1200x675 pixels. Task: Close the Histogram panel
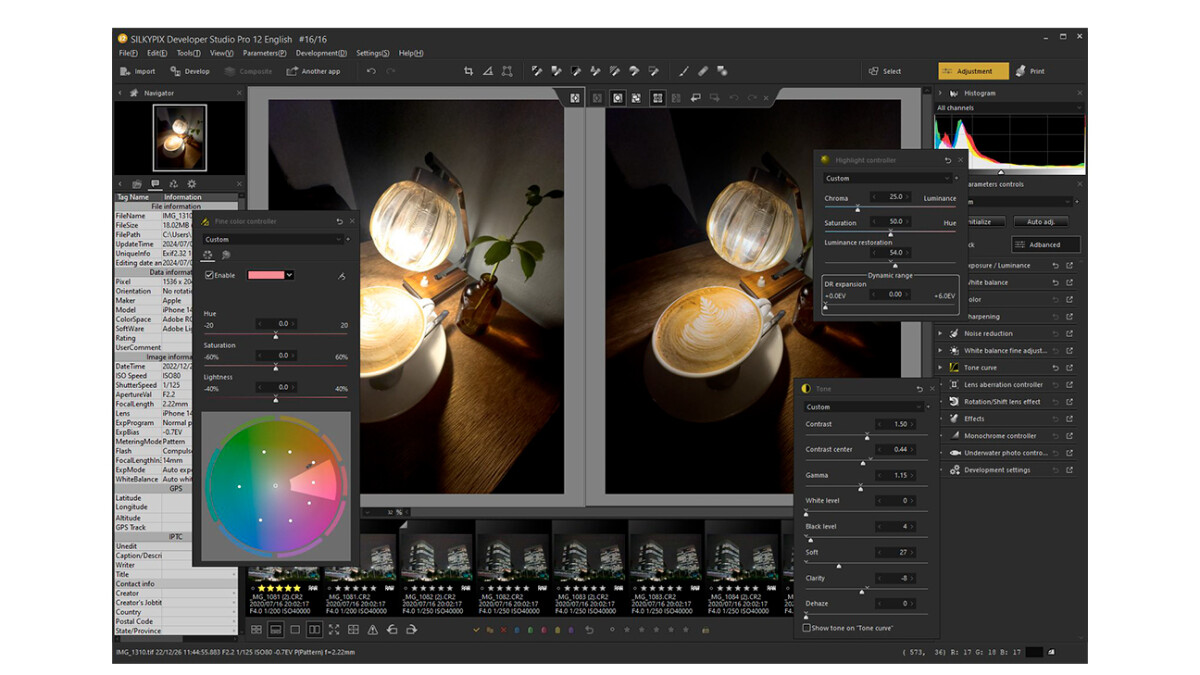pos(1079,93)
